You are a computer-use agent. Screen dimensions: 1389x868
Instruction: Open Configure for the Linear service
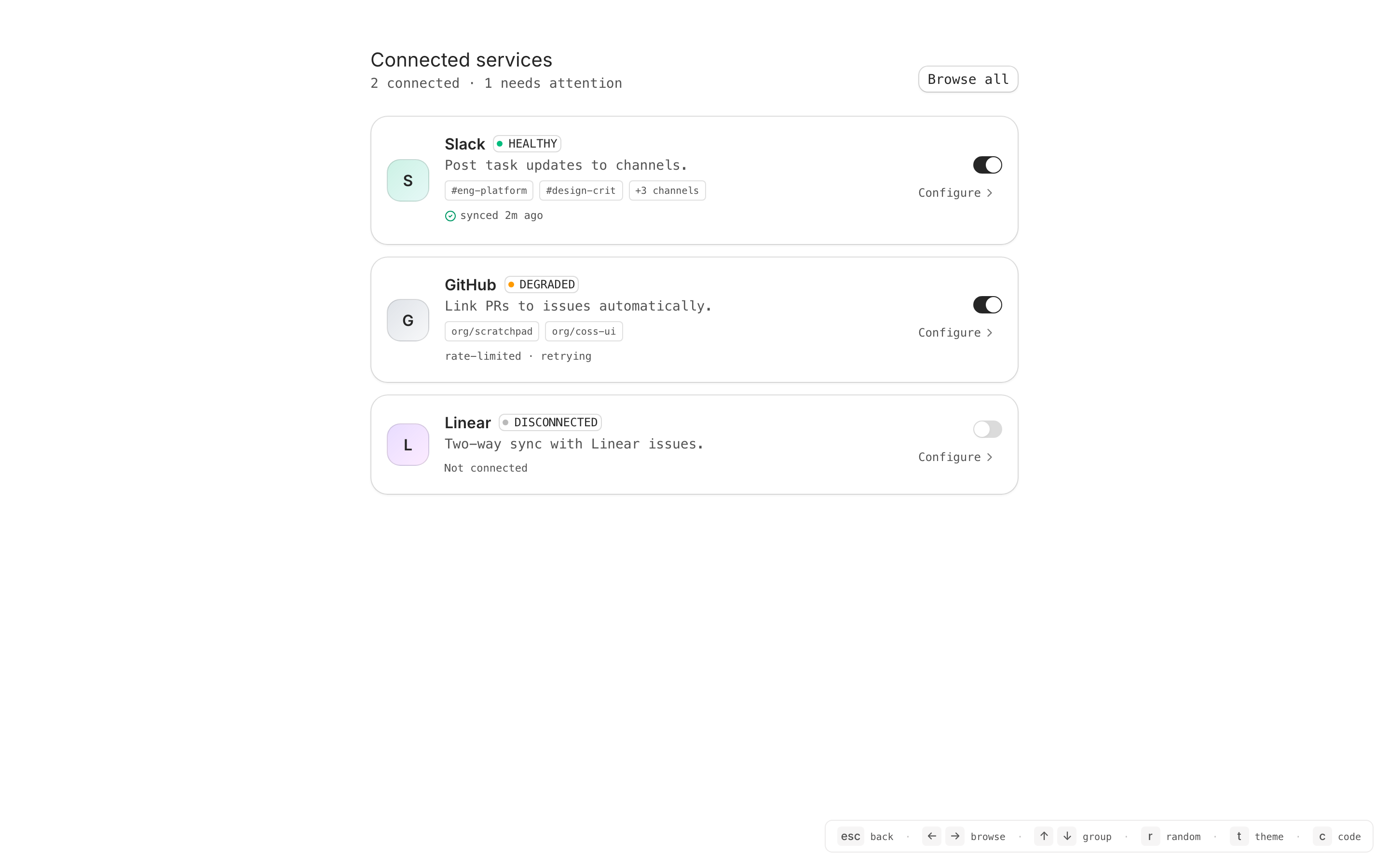[x=955, y=457]
